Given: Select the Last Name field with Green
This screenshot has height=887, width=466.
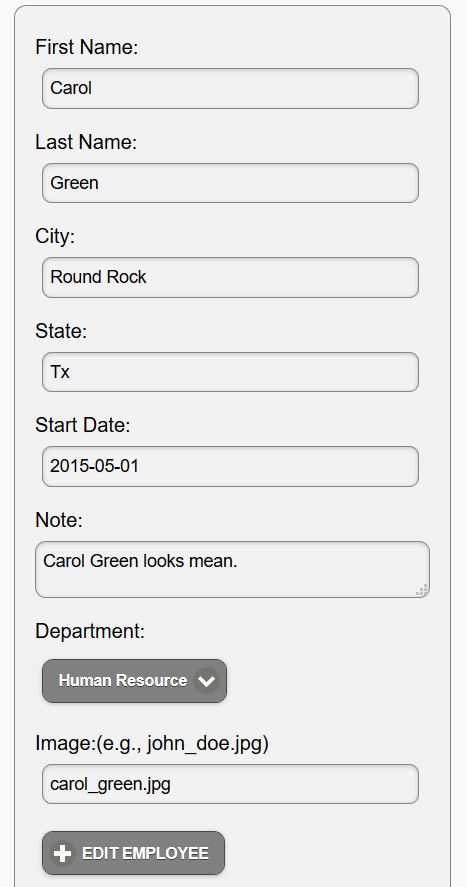Looking at the screenshot, I should pos(230,183).
